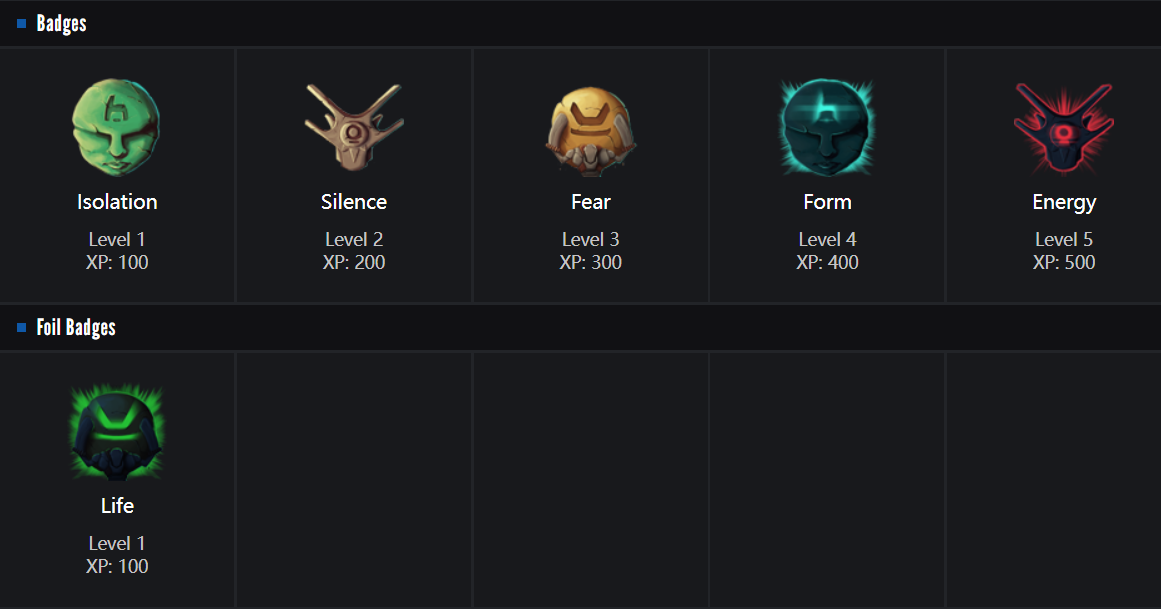Click the Badges section header title

coord(62,24)
